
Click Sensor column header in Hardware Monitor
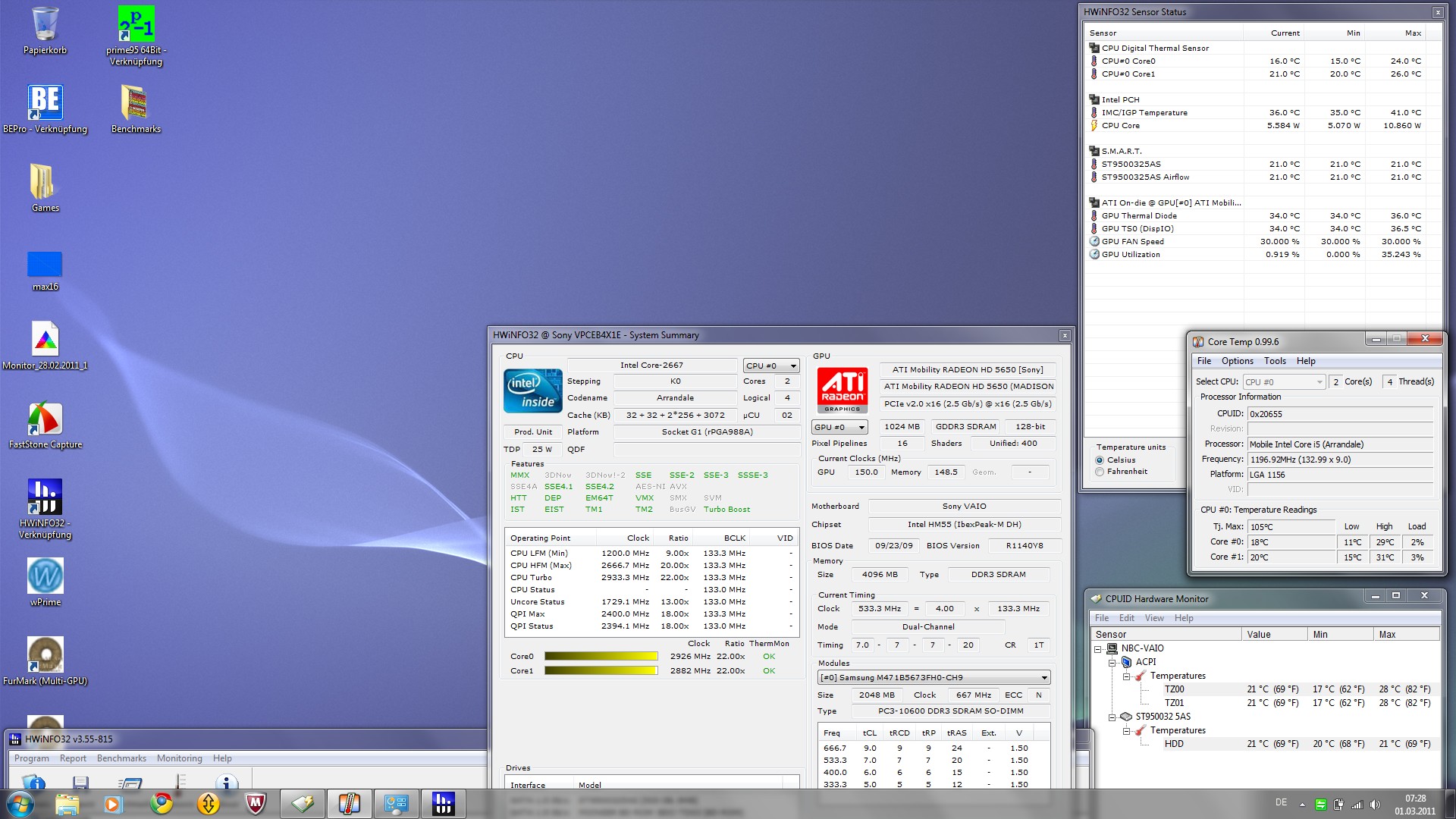(x=1166, y=634)
